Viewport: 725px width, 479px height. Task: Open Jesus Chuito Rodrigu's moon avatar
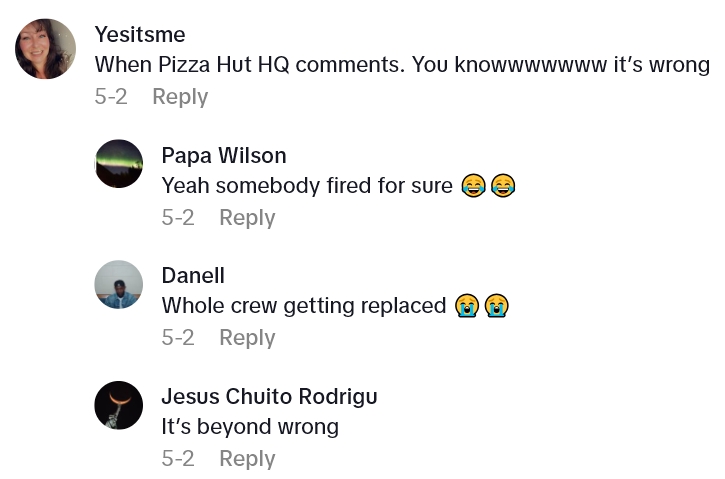point(119,405)
